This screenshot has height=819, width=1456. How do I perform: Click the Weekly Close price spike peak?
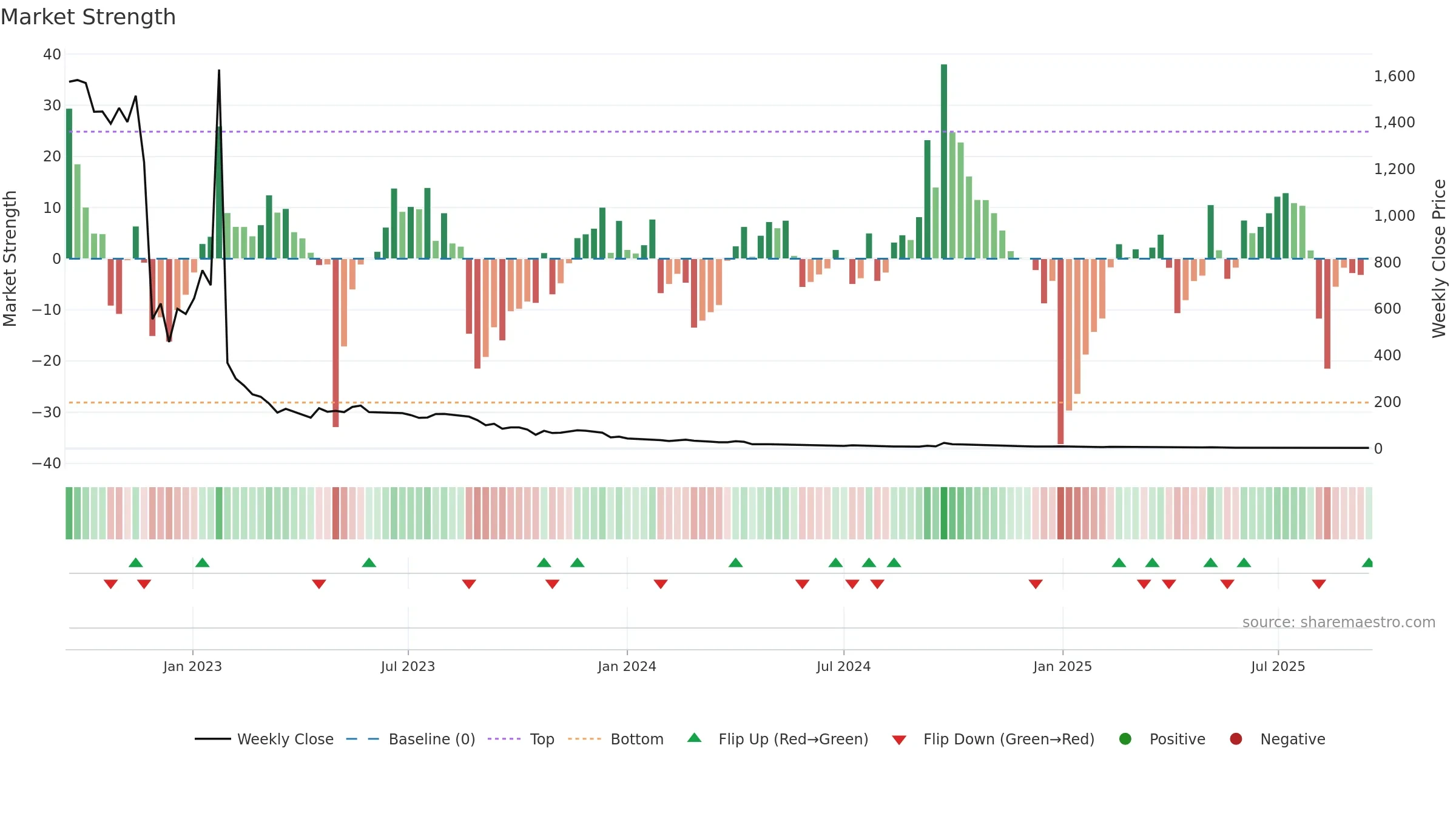pos(219,71)
